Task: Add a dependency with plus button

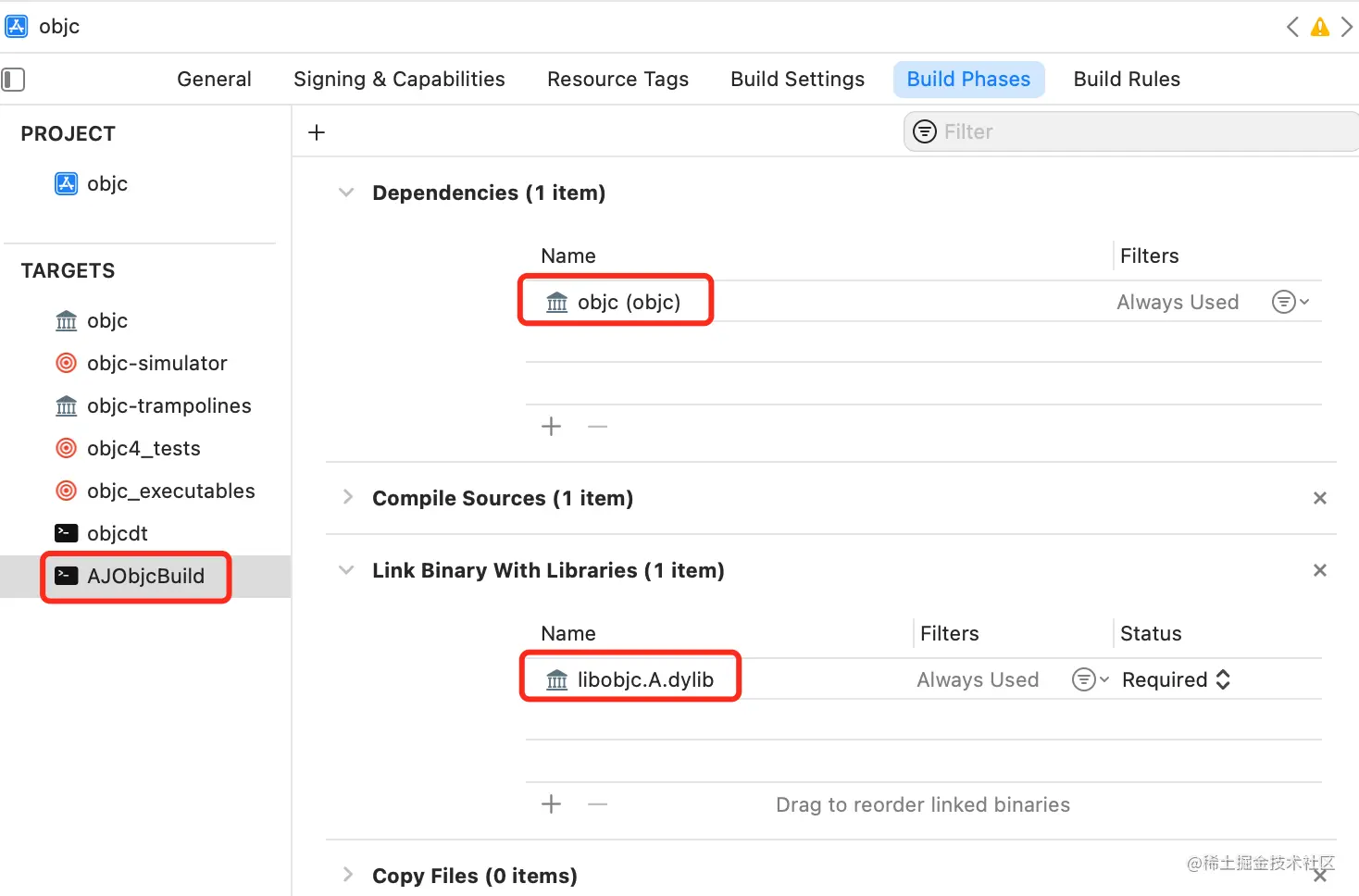Action: tap(552, 427)
